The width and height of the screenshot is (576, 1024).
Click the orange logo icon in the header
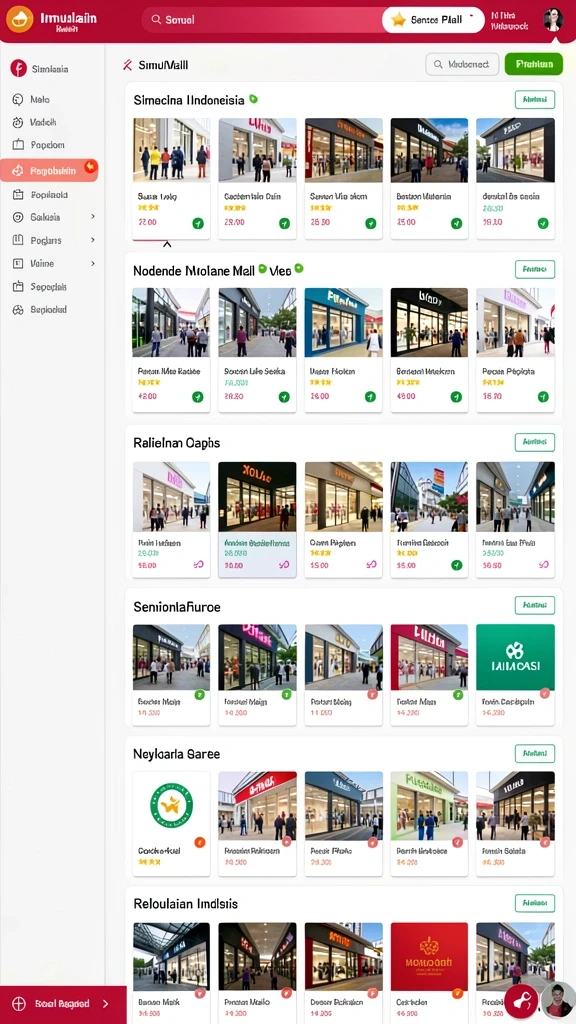19,19
